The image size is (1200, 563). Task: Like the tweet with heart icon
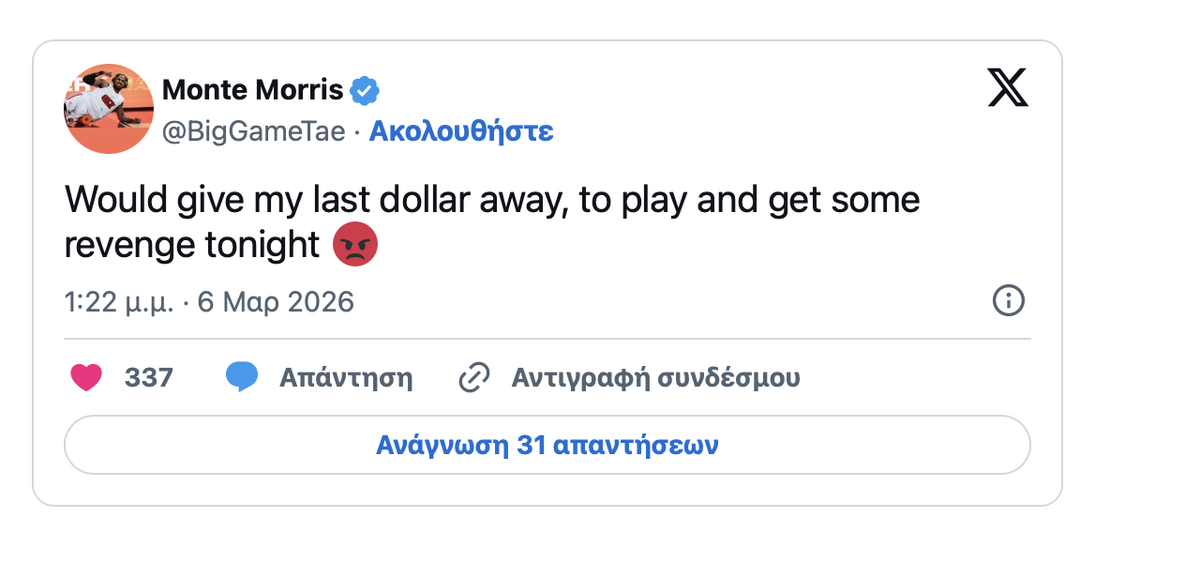point(87,378)
